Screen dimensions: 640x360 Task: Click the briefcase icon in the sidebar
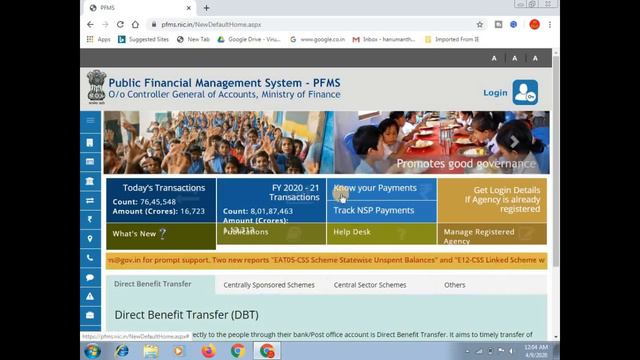point(90,316)
